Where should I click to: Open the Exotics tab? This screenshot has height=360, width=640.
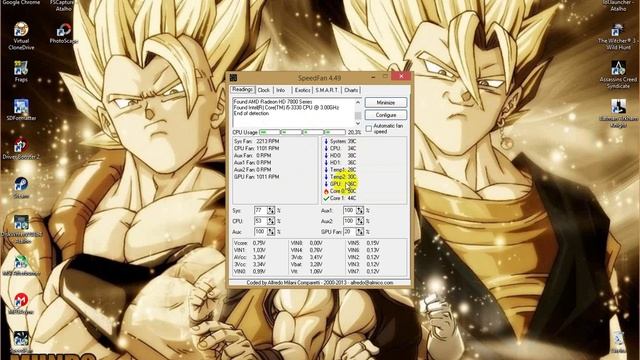pos(302,90)
